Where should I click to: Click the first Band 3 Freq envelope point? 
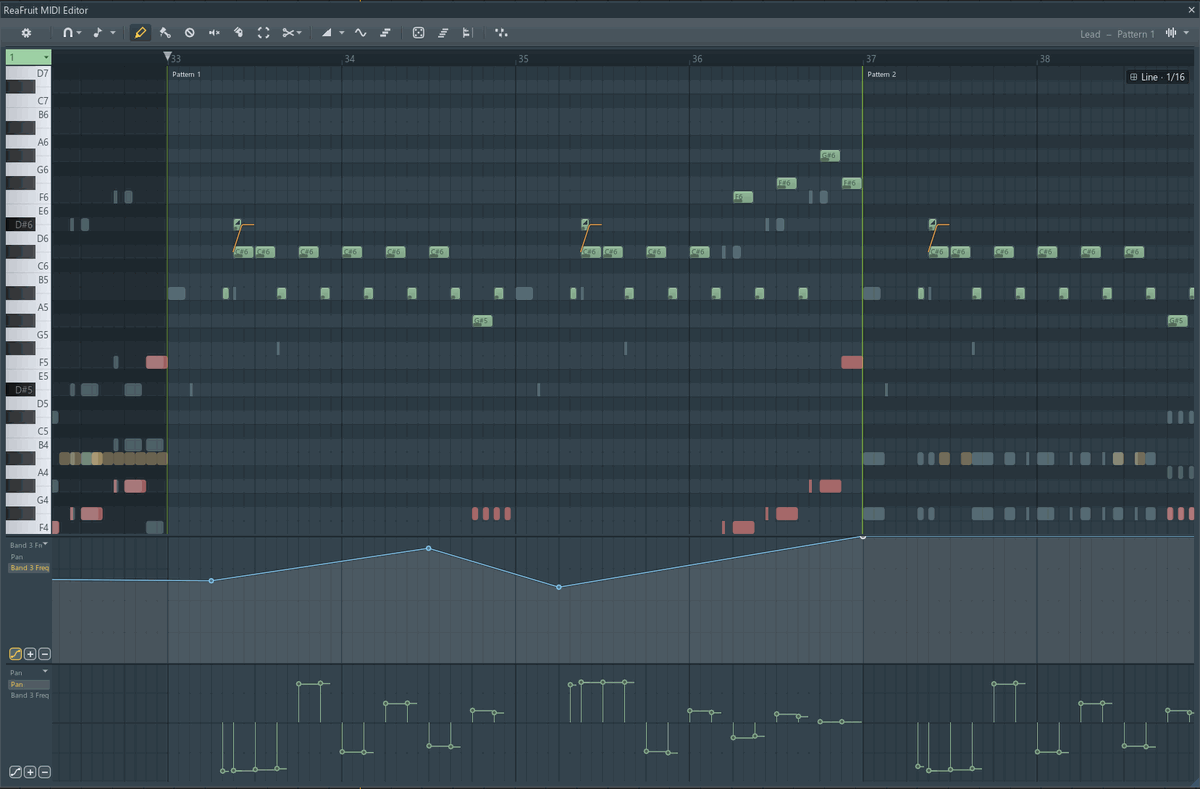click(211, 581)
